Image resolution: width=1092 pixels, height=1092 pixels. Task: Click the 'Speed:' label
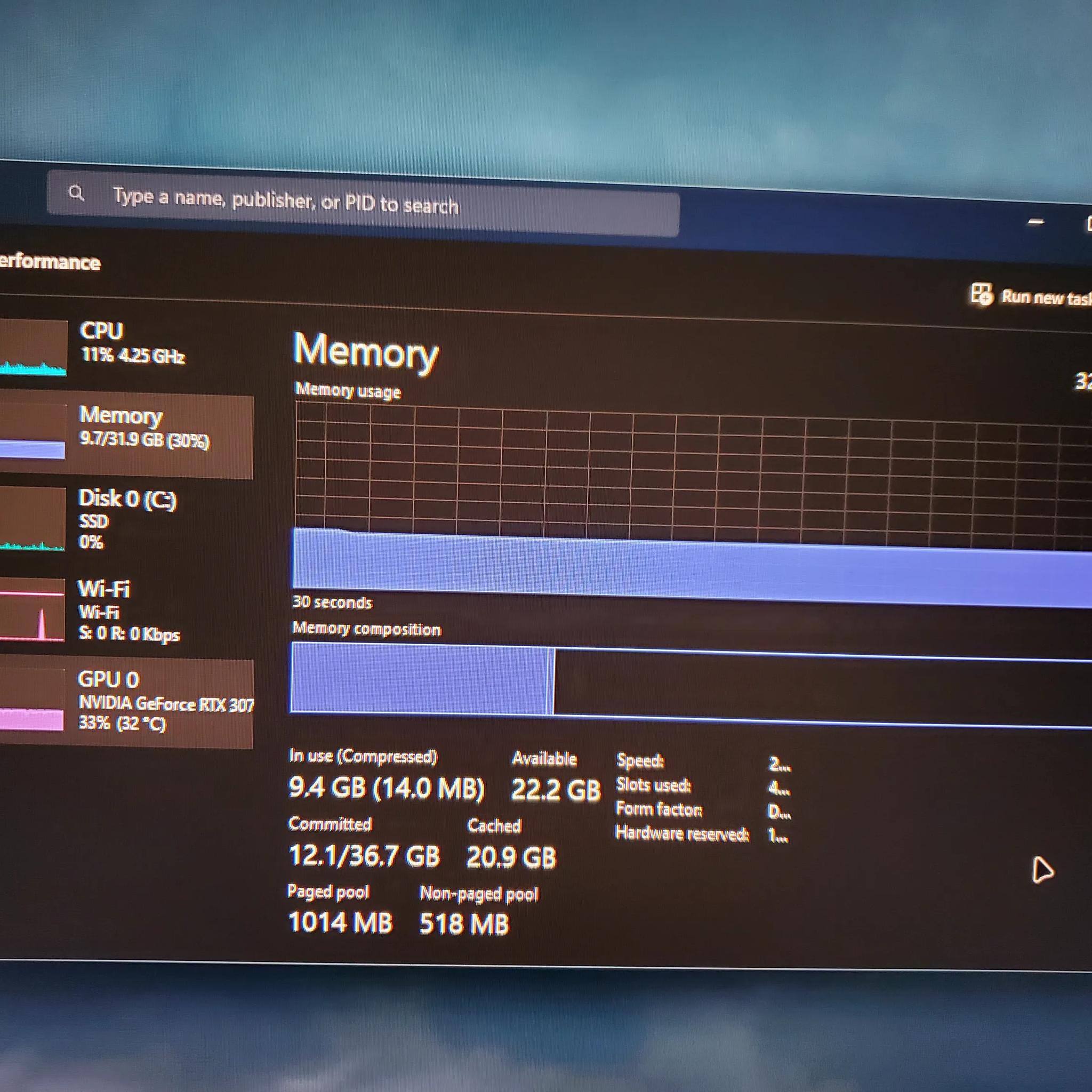click(640, 761)
